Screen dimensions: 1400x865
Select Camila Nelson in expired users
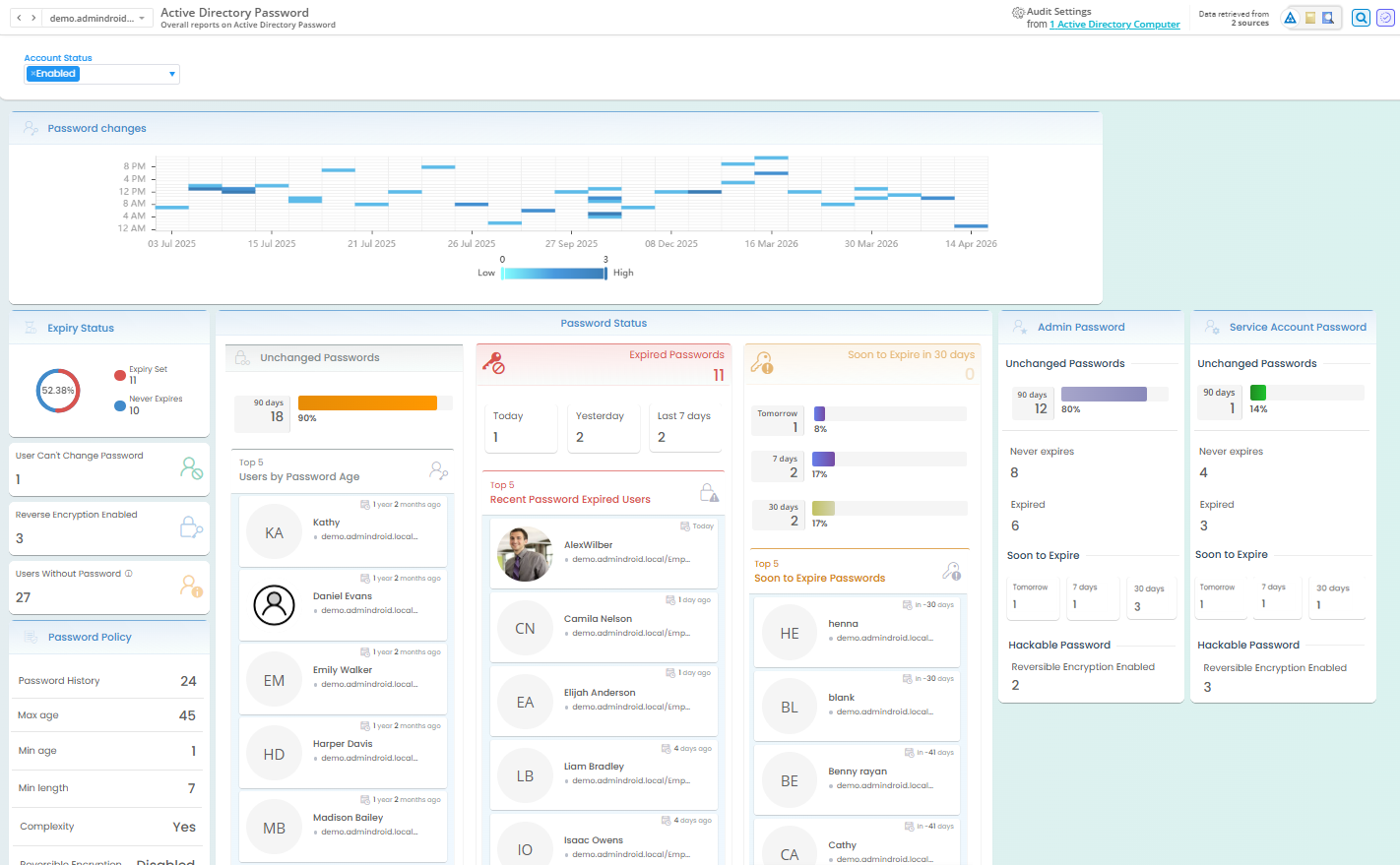[604, 626]
